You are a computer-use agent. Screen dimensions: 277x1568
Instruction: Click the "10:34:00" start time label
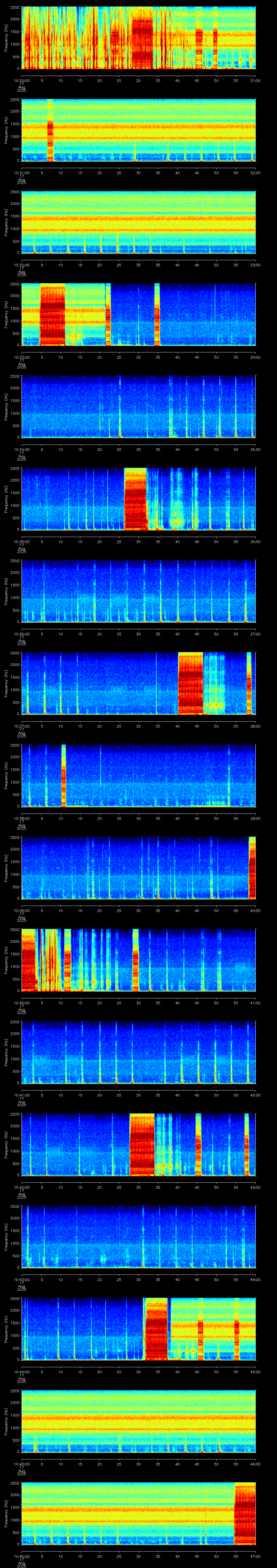tap(21, 449)
